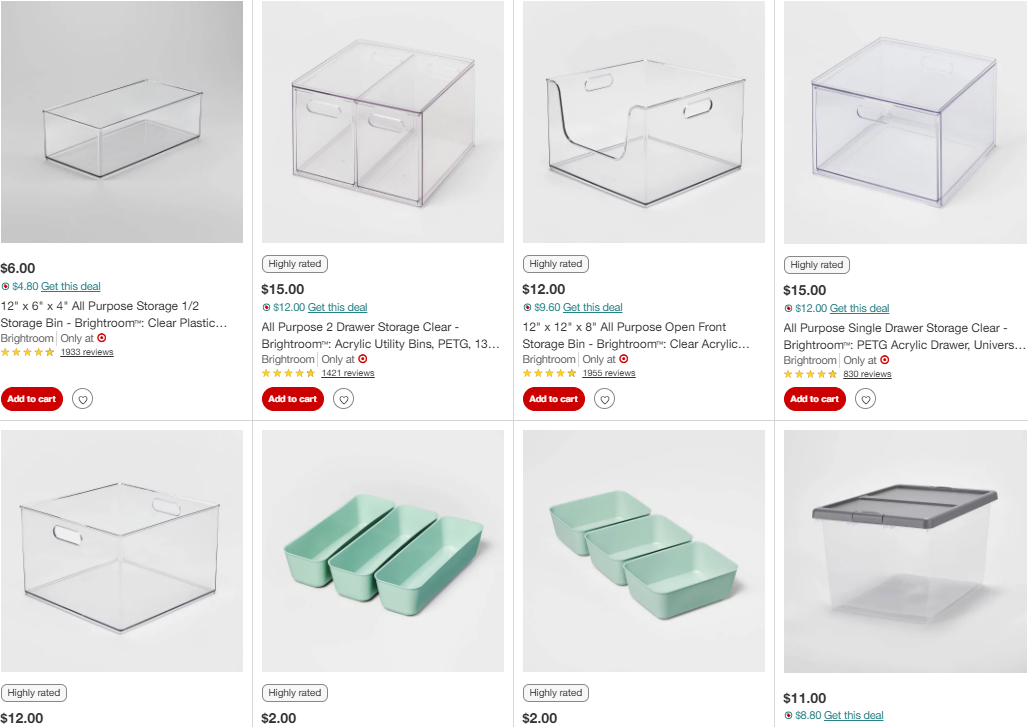Open the Brightroom brand link under Single Drawer
Screen dimensions: 1028x727
[x=810, y=361]
